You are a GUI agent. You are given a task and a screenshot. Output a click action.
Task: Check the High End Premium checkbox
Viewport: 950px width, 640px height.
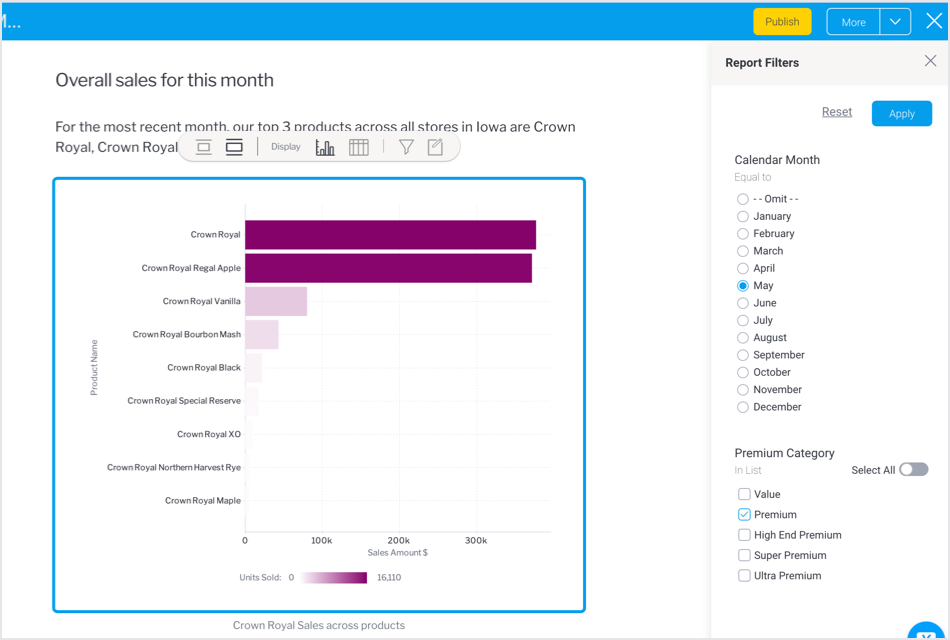[744, 535]
